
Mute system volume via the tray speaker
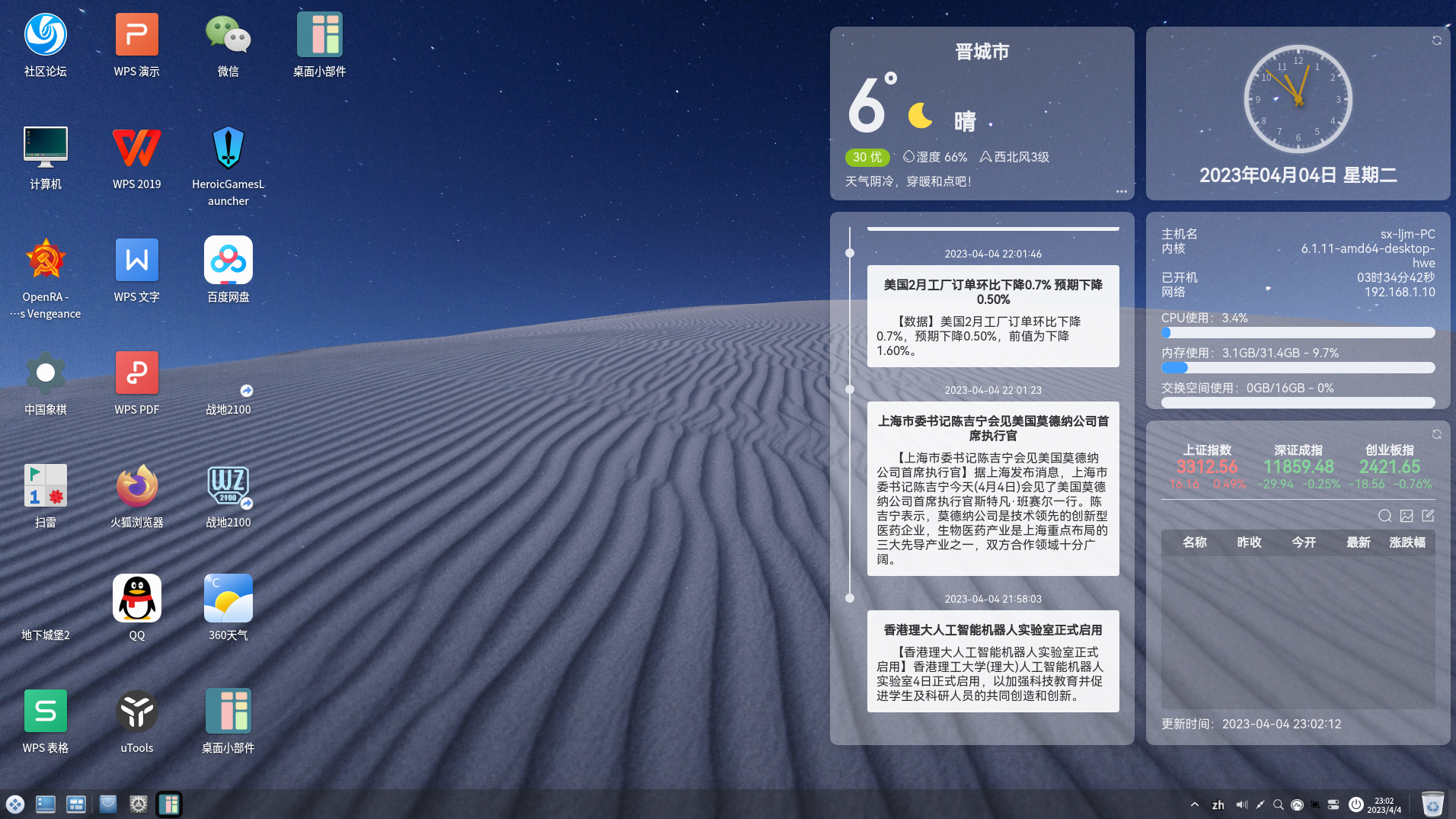point(1242,805)
